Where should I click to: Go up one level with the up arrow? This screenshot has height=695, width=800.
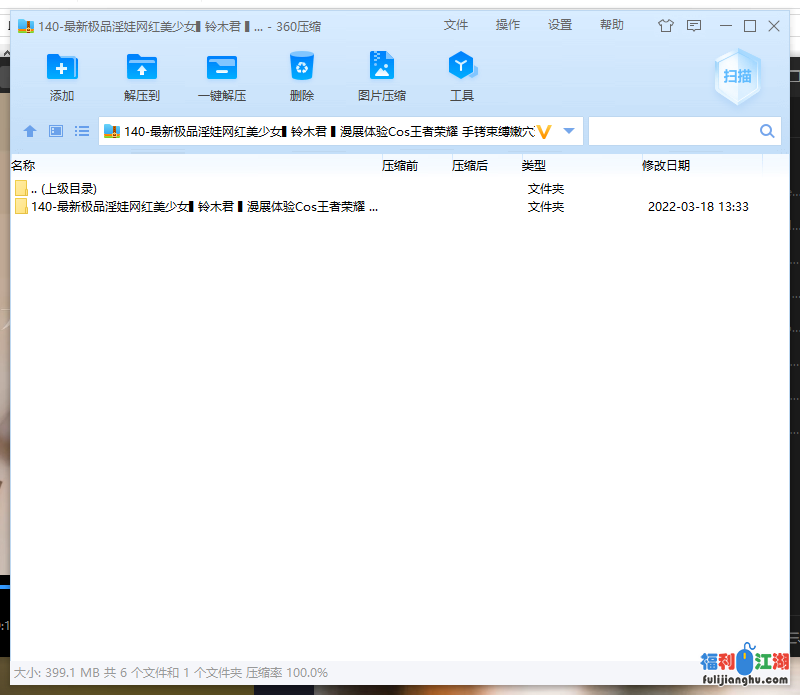[30, 131]
